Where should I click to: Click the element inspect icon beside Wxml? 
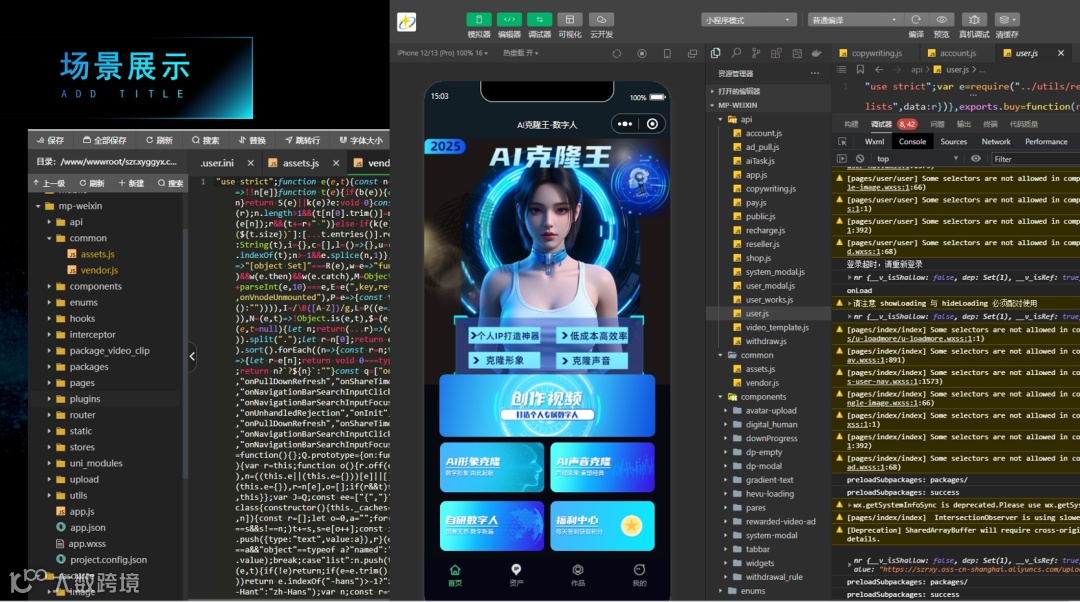(x=842, y=141)
